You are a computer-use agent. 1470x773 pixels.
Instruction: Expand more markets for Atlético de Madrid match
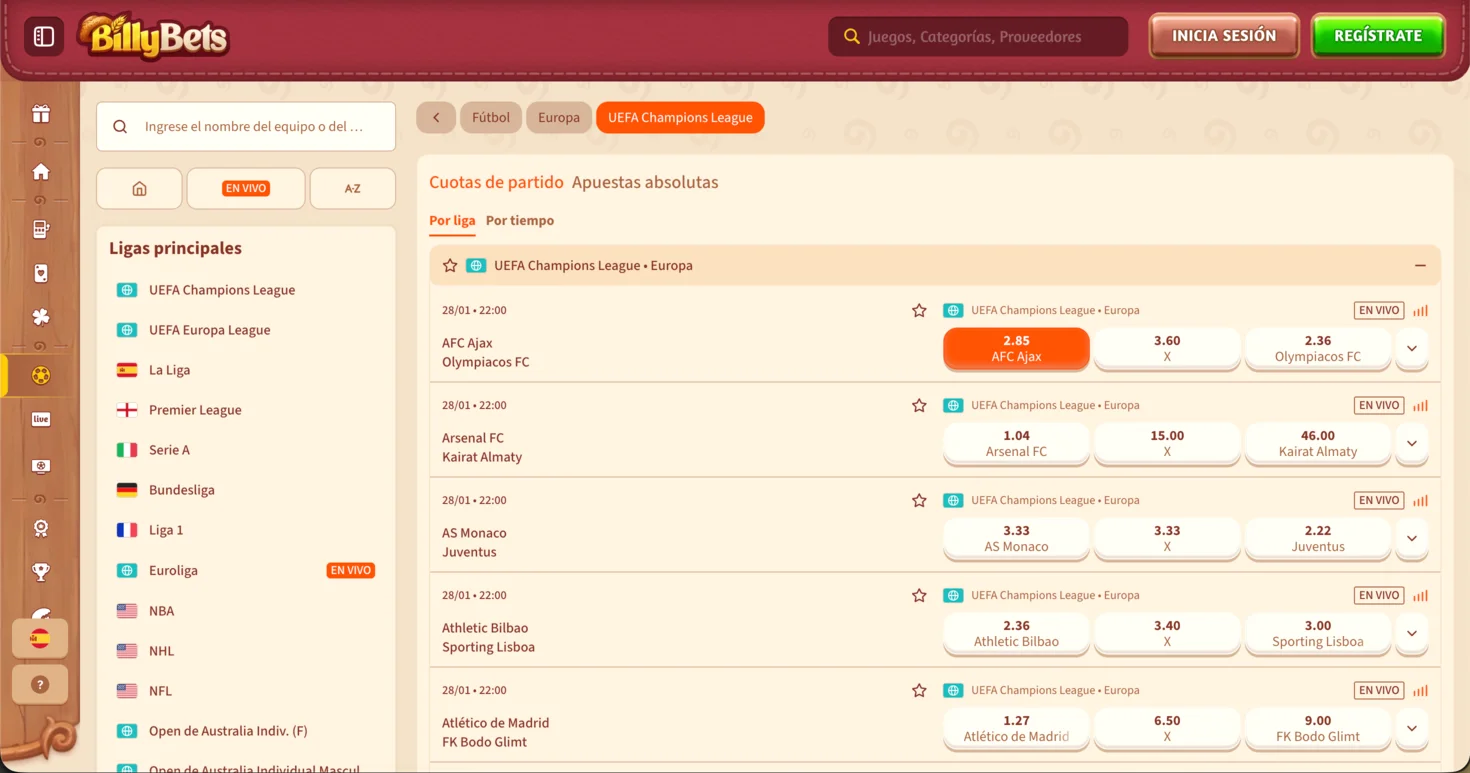1412,729
